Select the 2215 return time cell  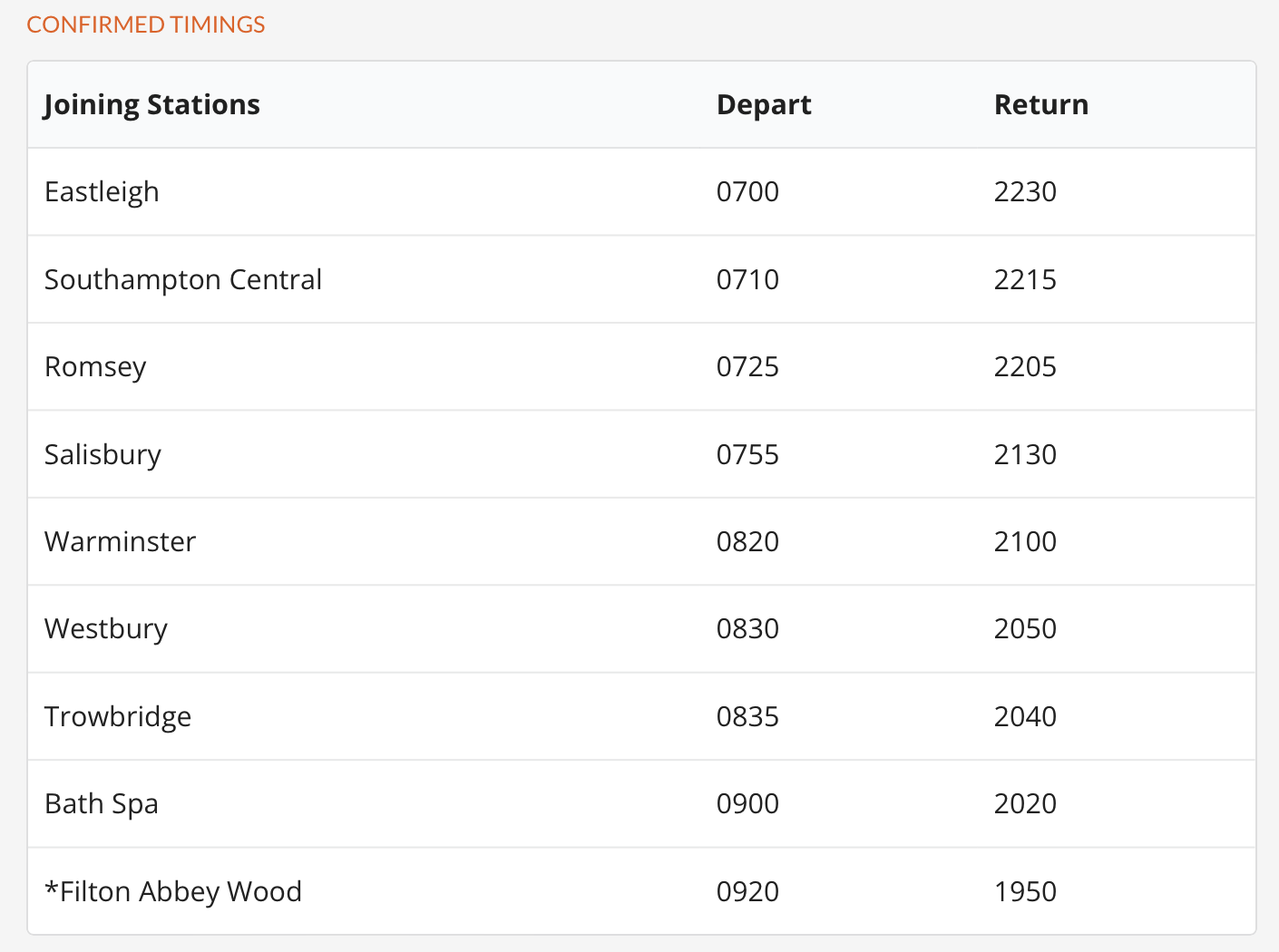(1025, 279)
